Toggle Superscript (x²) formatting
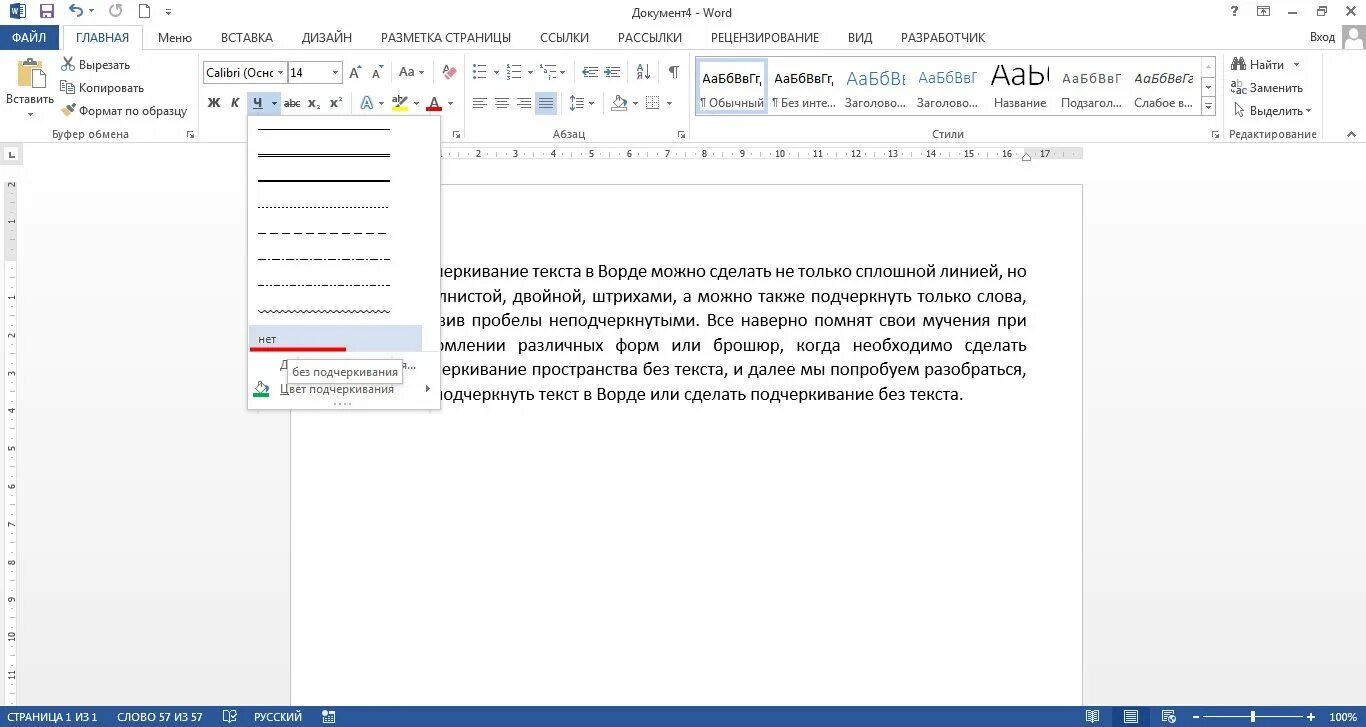 tap(336, 103)
